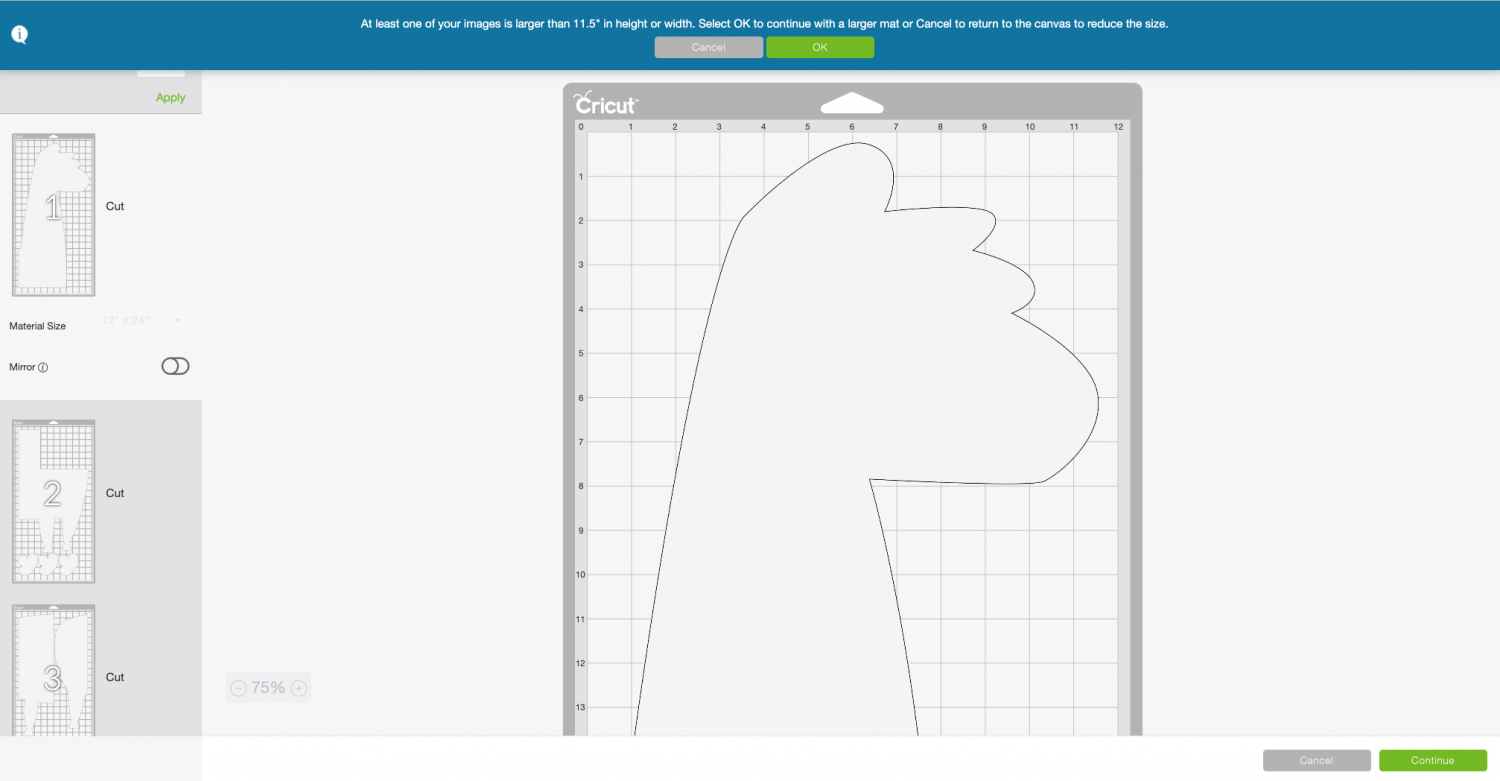Click the Cut label beside mat 1
This screenshot has width=1500, height=781.
pos(114,206)
